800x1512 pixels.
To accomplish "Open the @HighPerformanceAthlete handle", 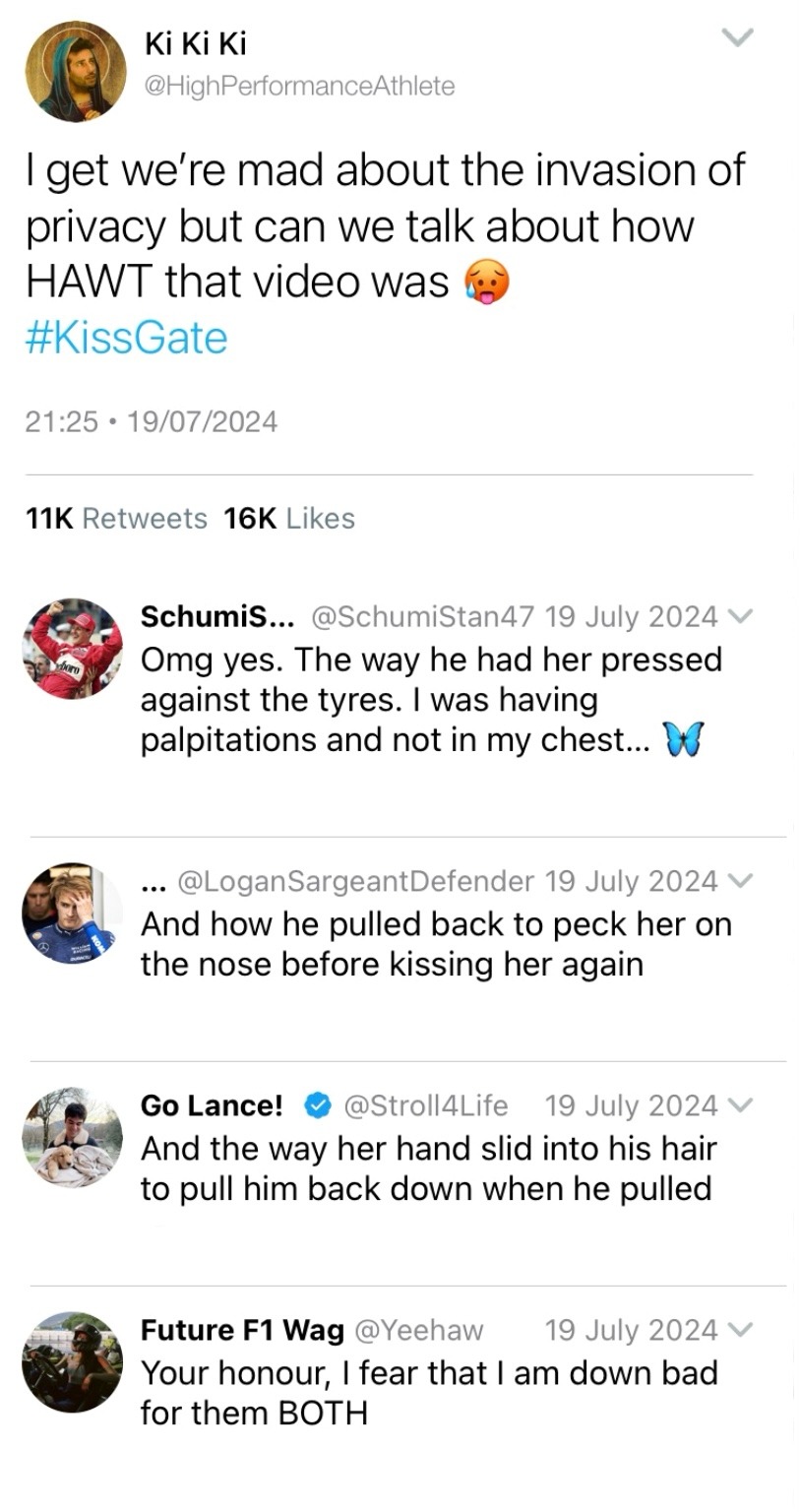I will 299,87.
